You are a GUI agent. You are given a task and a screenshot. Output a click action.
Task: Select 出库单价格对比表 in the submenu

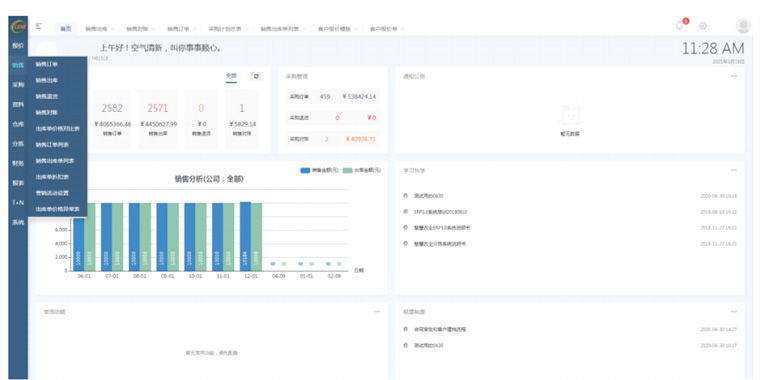(x=58, y=128)
